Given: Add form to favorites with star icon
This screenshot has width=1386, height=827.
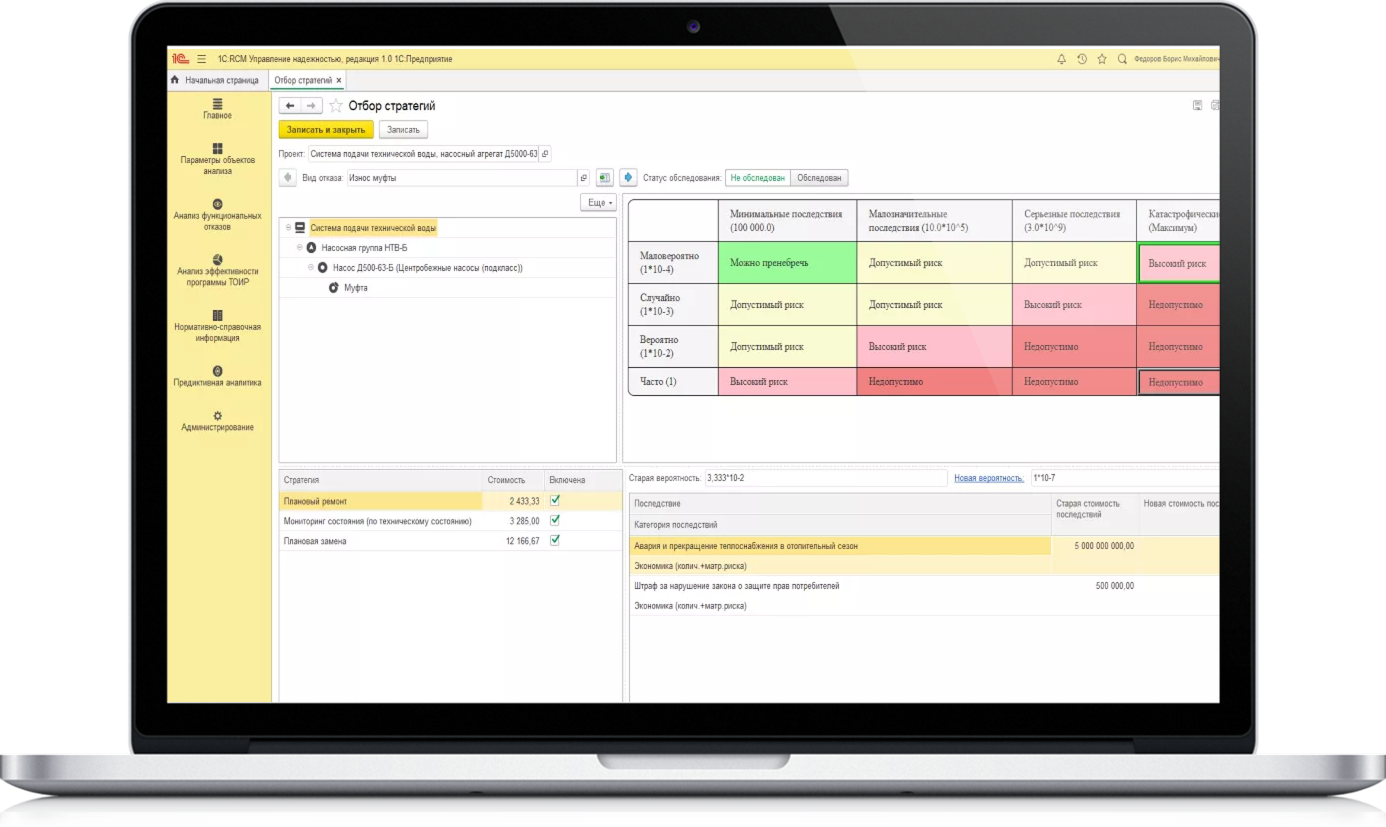Looking at the screenshot, I should [336, 106].
